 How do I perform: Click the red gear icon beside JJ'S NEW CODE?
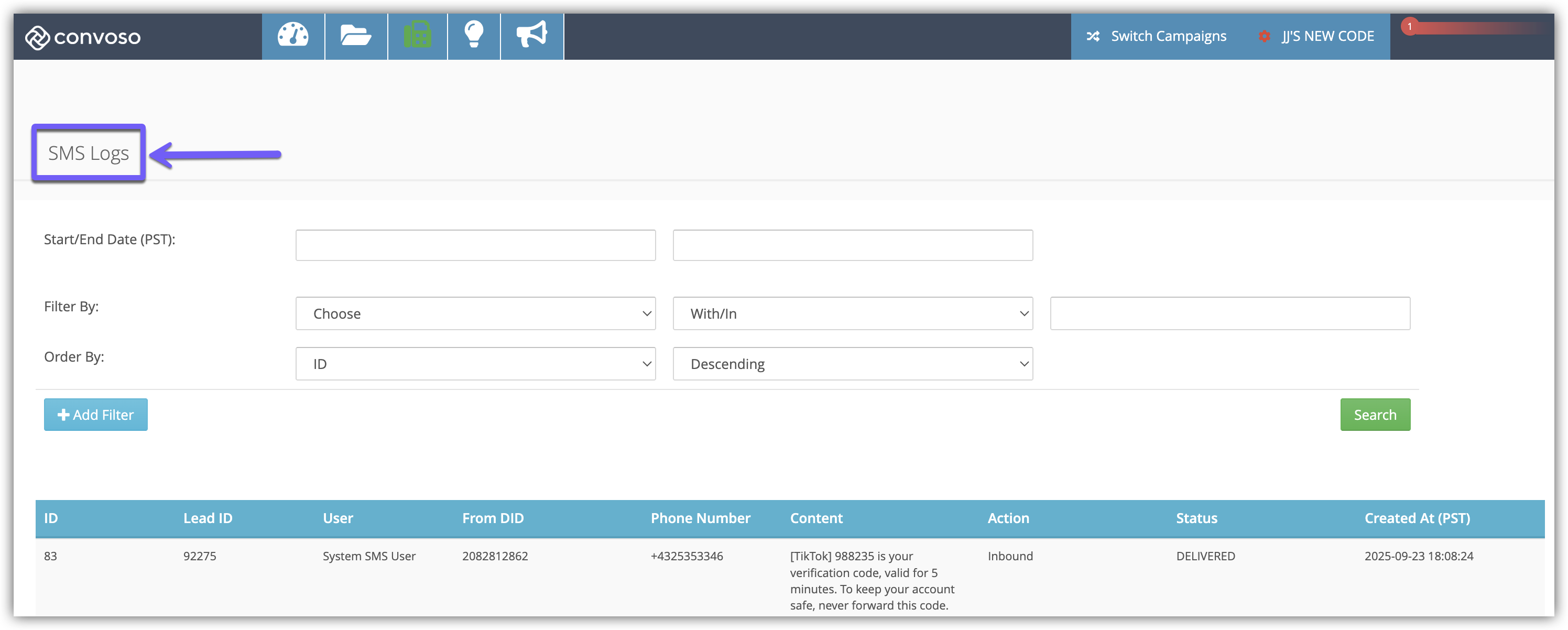coord(1264,37)
